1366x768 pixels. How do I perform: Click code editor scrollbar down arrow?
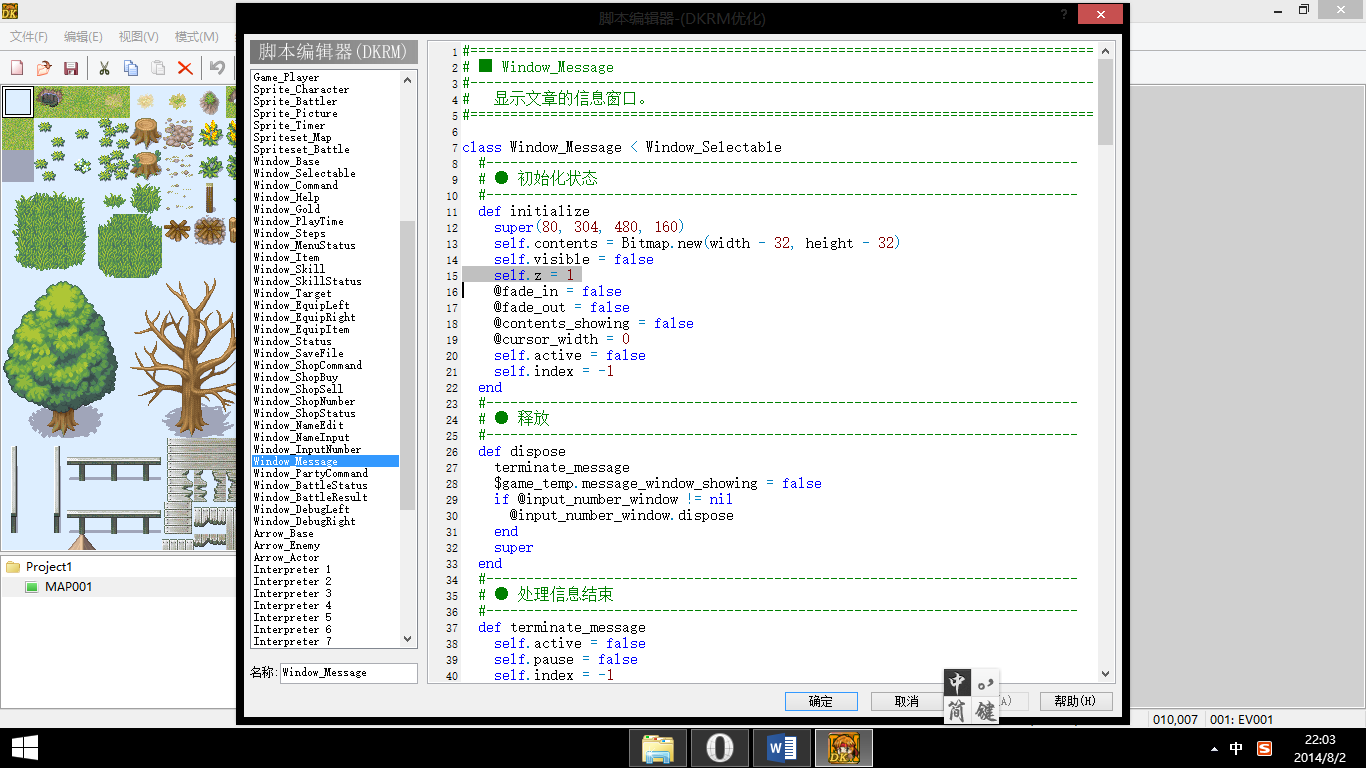click(1105, 675)
